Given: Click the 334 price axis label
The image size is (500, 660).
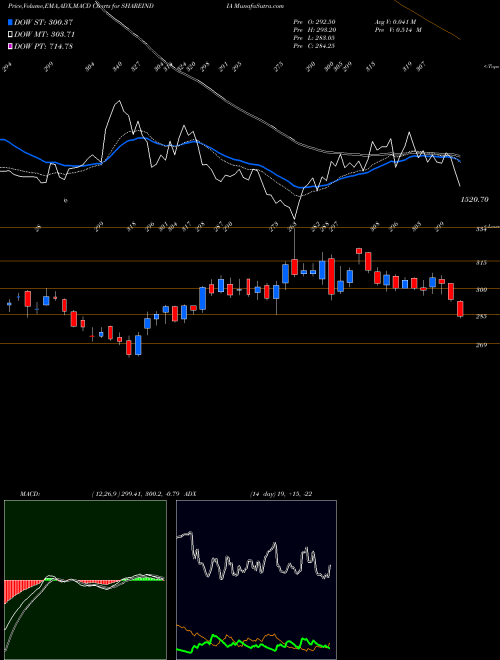Looking at the screenshot, I should [x=481, y=230].
